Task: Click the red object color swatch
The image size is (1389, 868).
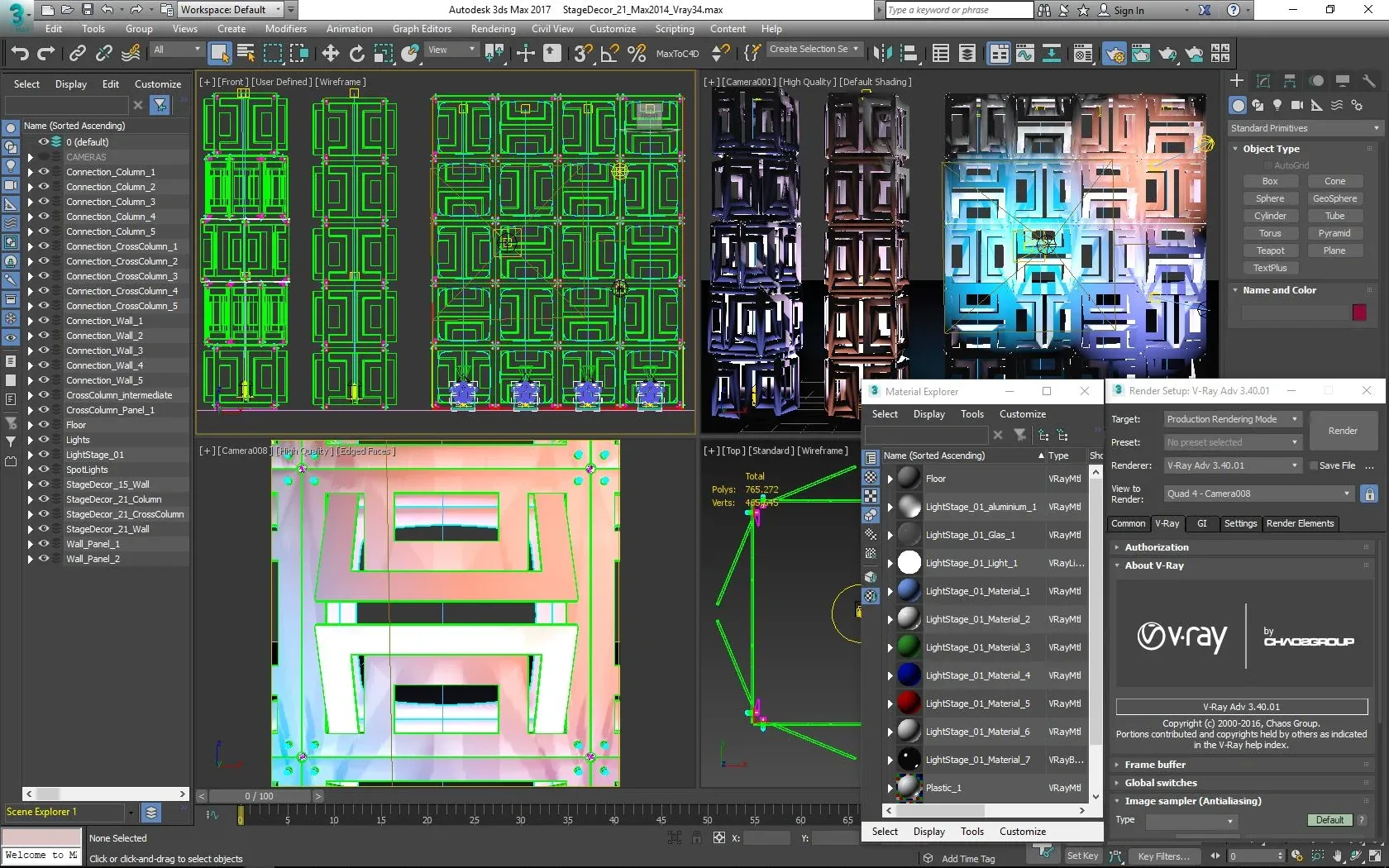Action: (x=1358, y=312)
